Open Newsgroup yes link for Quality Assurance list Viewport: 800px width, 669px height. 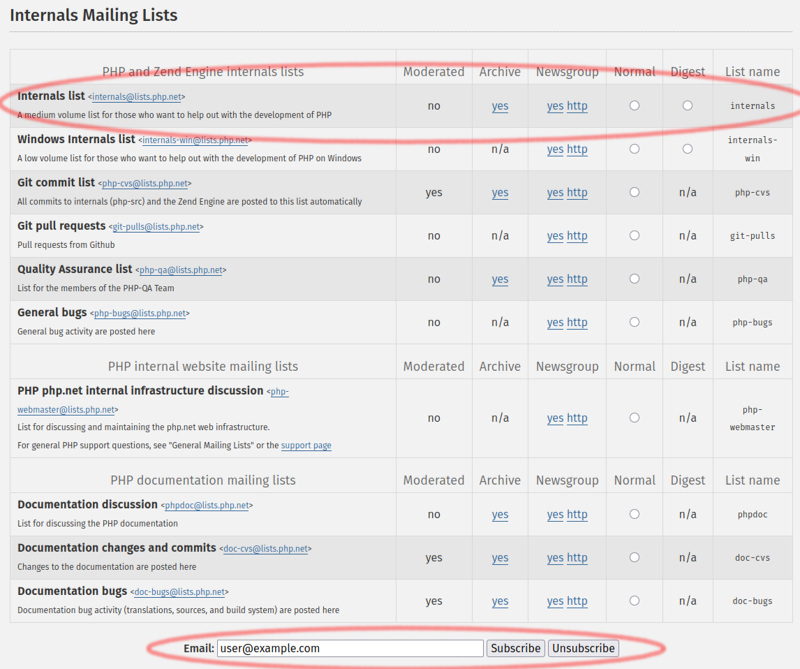coord(555,280)
